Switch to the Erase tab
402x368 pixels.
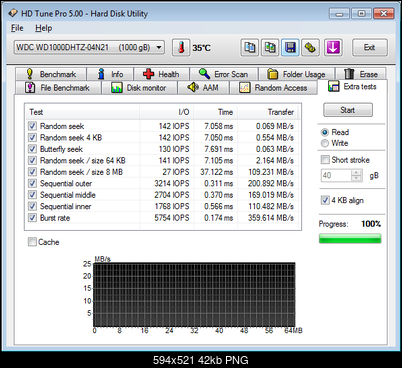click(361, 74)
